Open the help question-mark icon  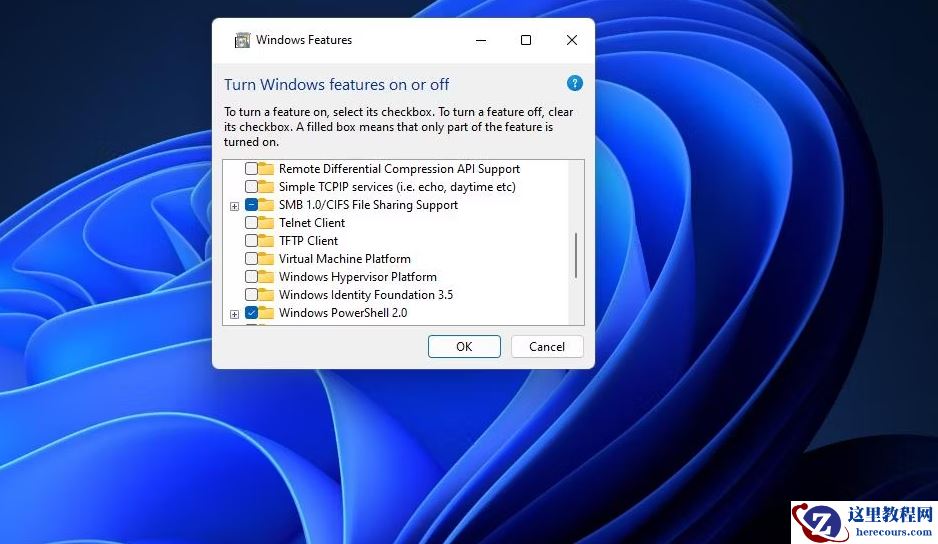pyautogui.click(x=574, y=83)
